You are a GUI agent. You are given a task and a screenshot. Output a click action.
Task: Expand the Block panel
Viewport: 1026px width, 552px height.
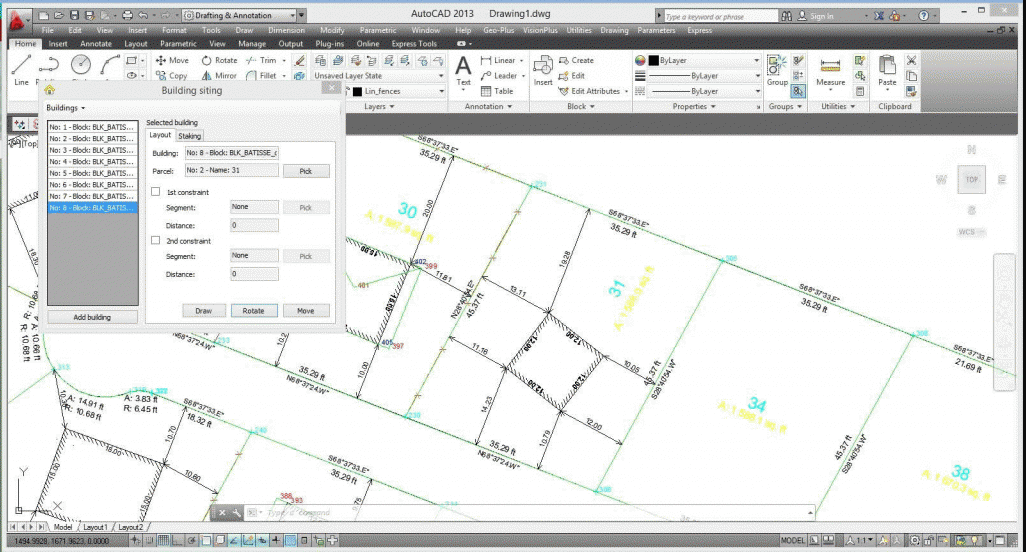click(x=580, y=107)
